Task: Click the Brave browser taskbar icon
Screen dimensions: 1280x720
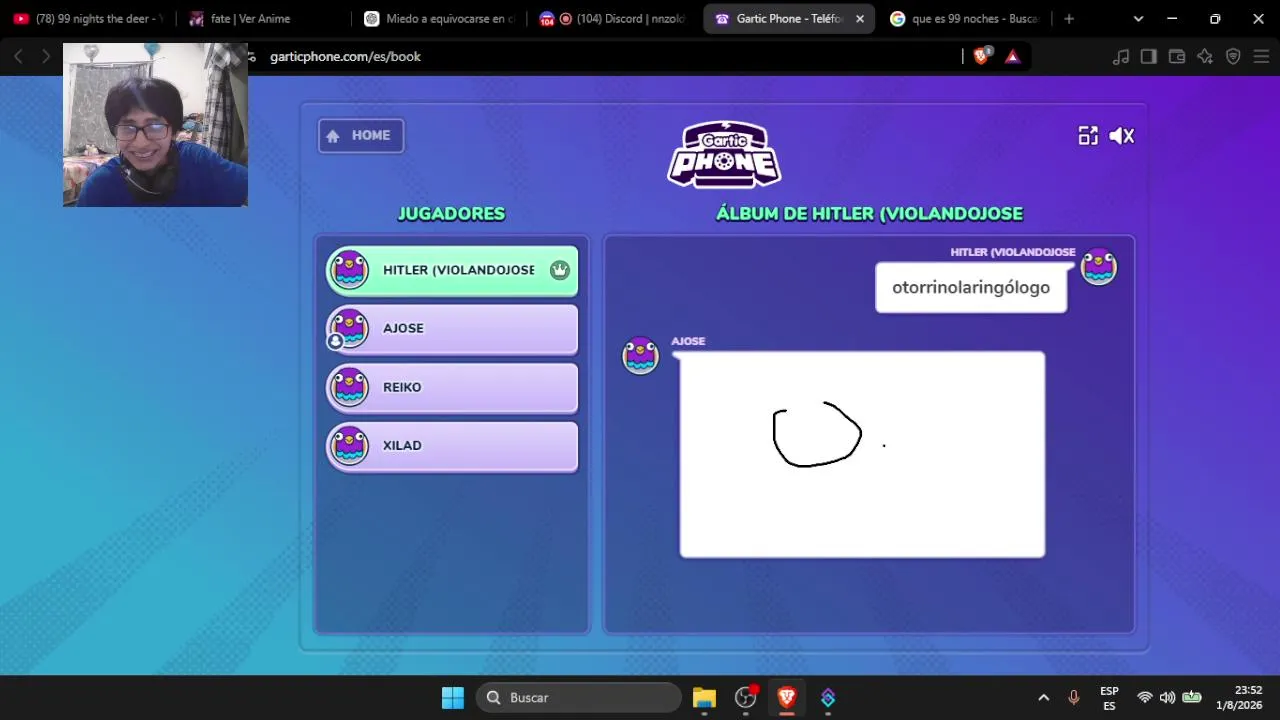Action: pyautogui.click(x=787, y=698)
